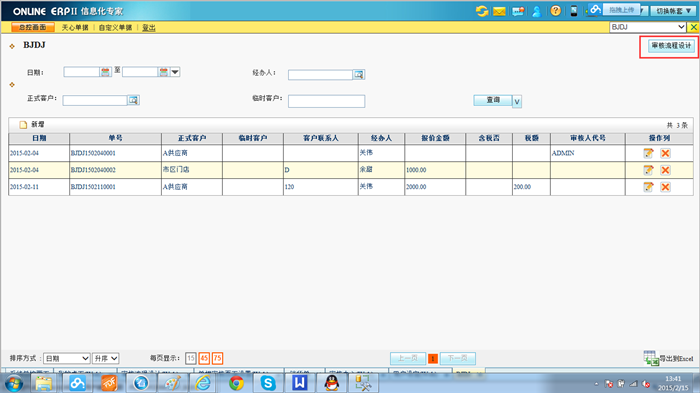Open Internet Explorer from taskbar
Image resolution: width=700 pixels, height=393 pixels.
pos(203,383)
